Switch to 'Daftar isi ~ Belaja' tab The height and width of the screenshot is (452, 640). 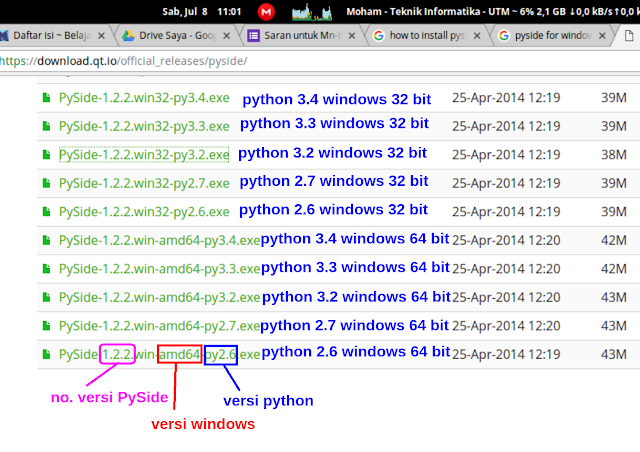(x=53, y=36)
